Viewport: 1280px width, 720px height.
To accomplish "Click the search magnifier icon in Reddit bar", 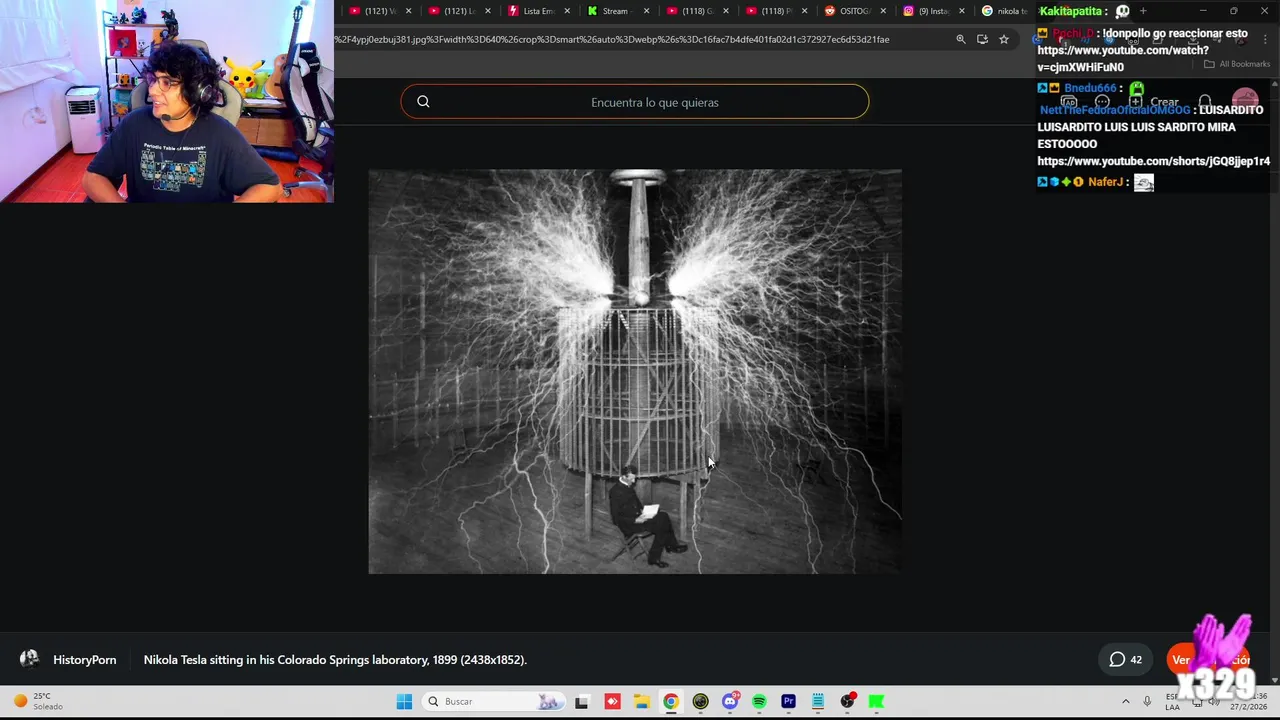I will click(x=423, y=102).
